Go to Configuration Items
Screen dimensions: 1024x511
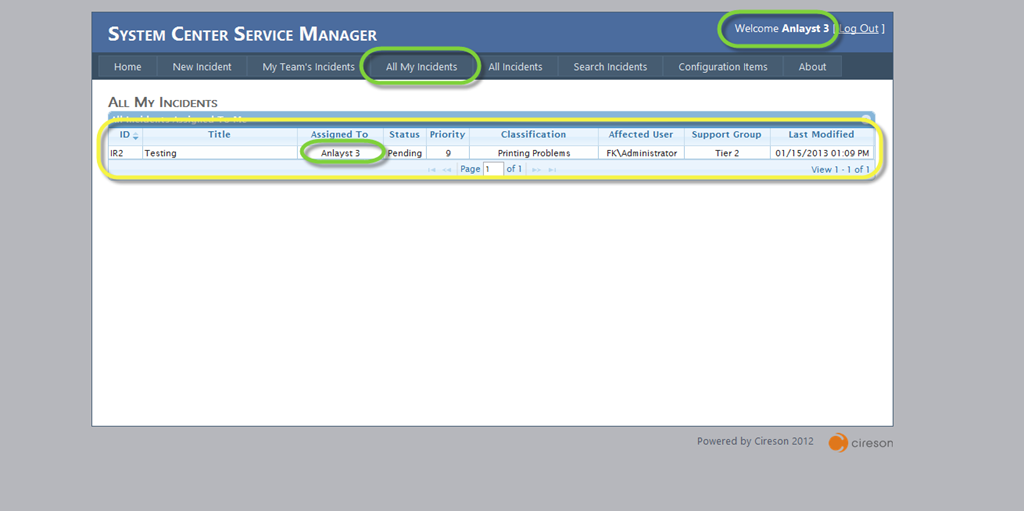(722, 67)
